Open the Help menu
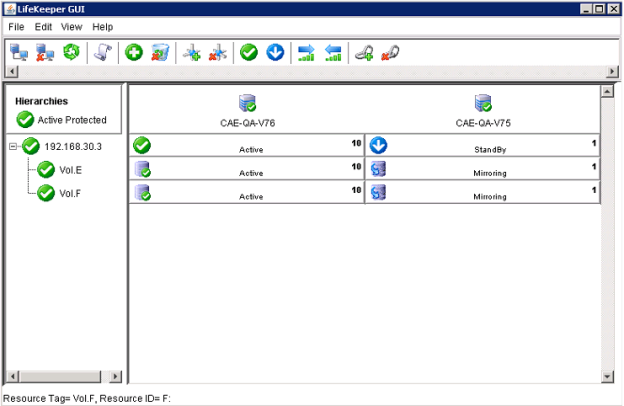This screenshot has height=406, width=624. 103,27
